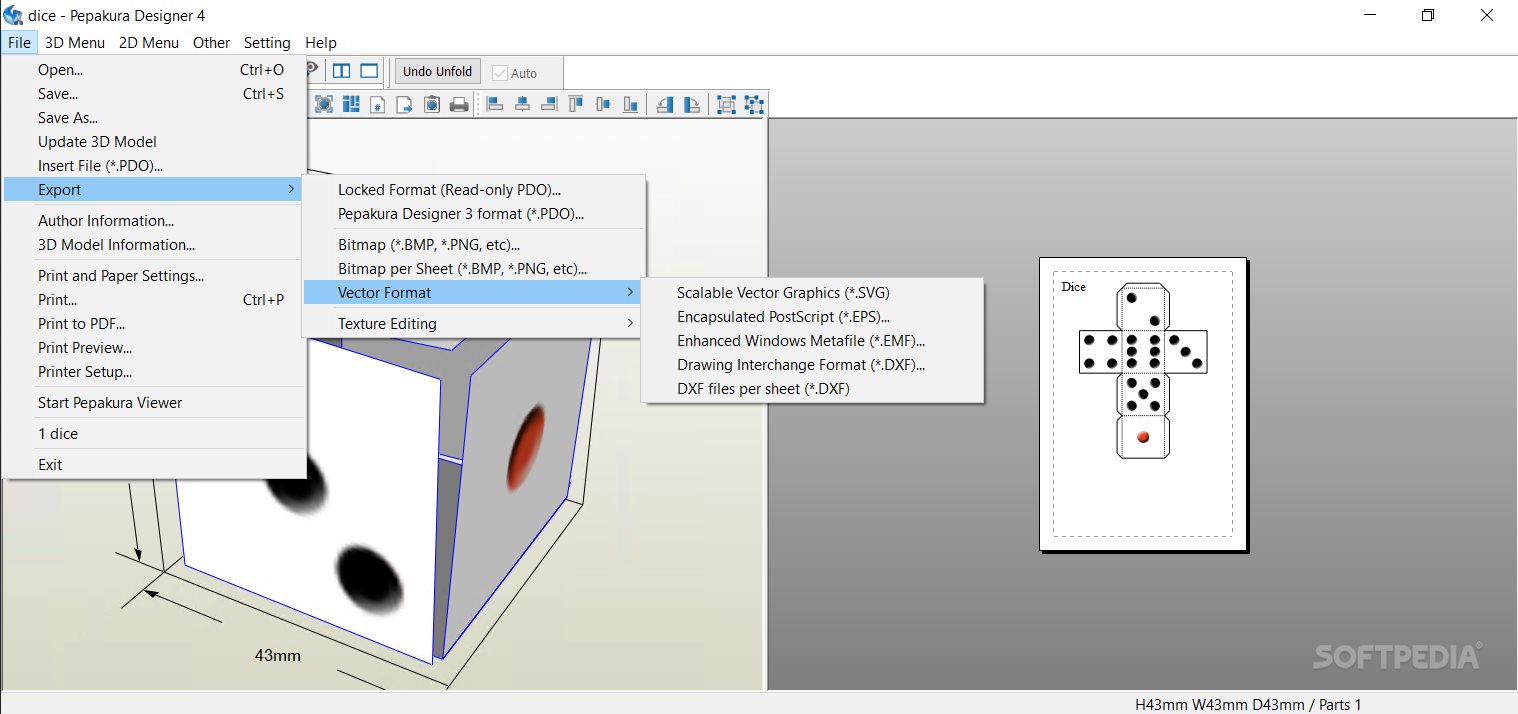This screenshot has width=1518, height=714.
Task: Expand the Vector Format submenu arrow
Action: [x=630, y=292]
